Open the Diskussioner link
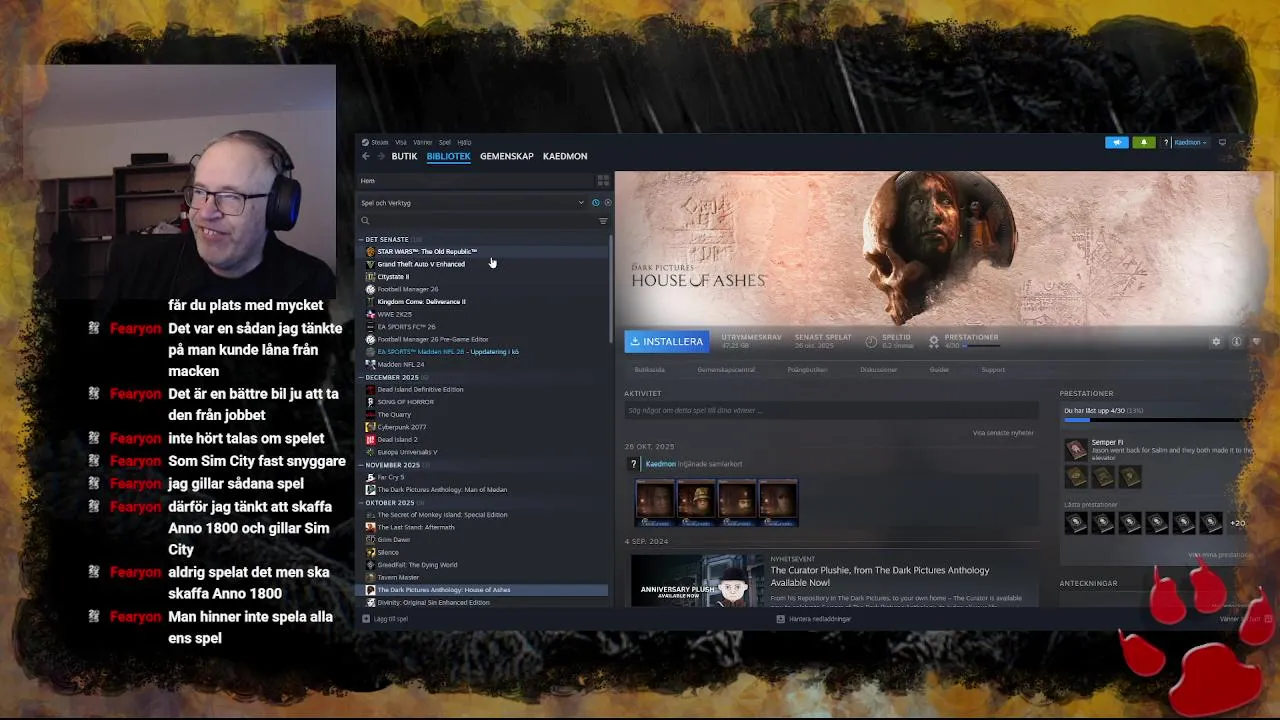 pos(879,370)
